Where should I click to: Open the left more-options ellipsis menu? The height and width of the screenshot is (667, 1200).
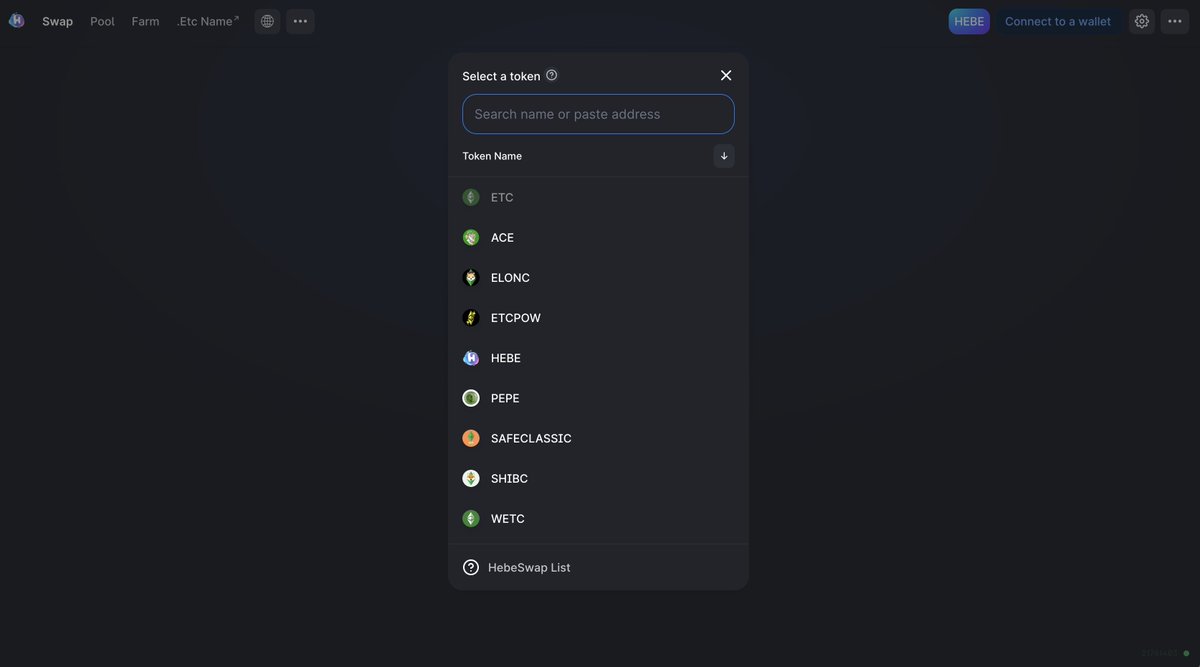pos(300,21)
